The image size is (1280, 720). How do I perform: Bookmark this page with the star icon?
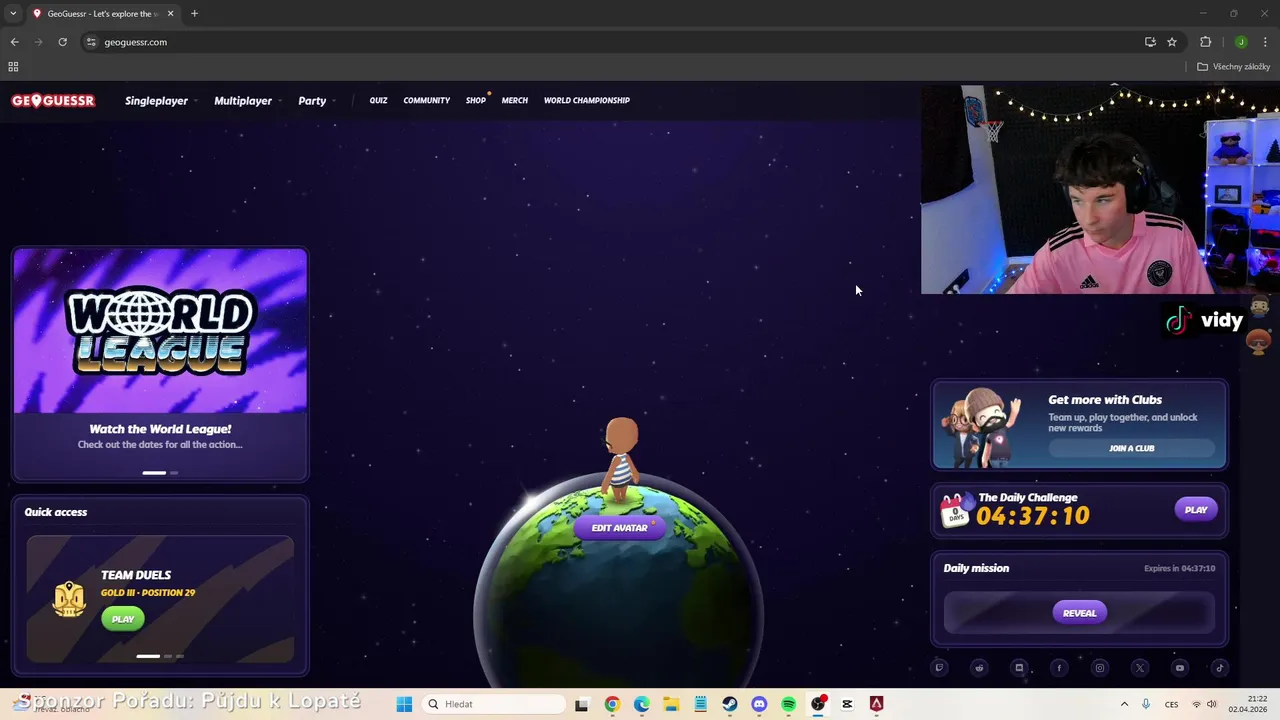click(1172, 42)
